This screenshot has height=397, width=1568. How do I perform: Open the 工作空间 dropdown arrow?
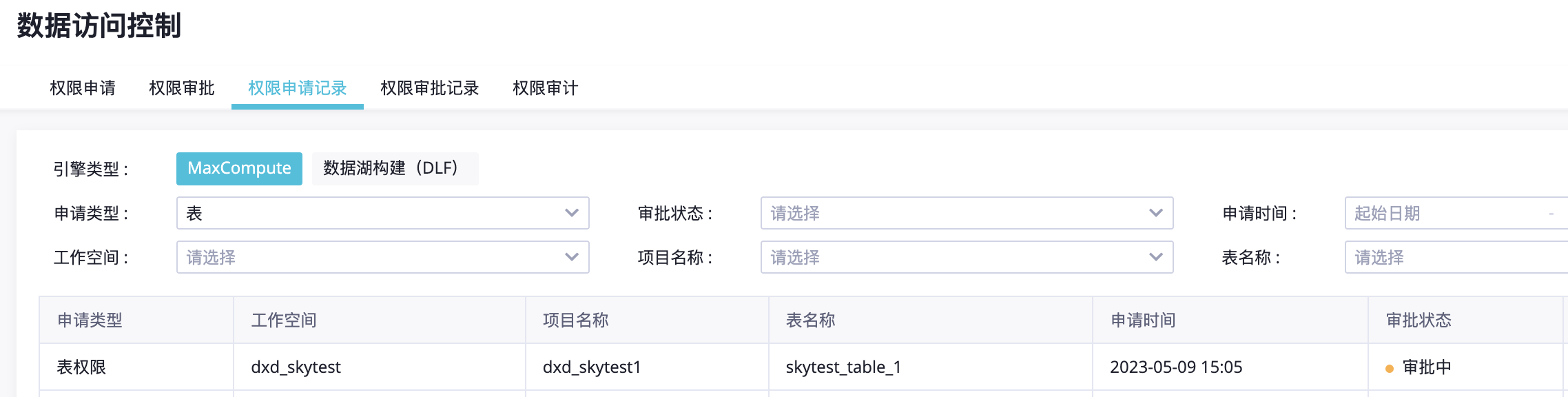tap(571, 257)
